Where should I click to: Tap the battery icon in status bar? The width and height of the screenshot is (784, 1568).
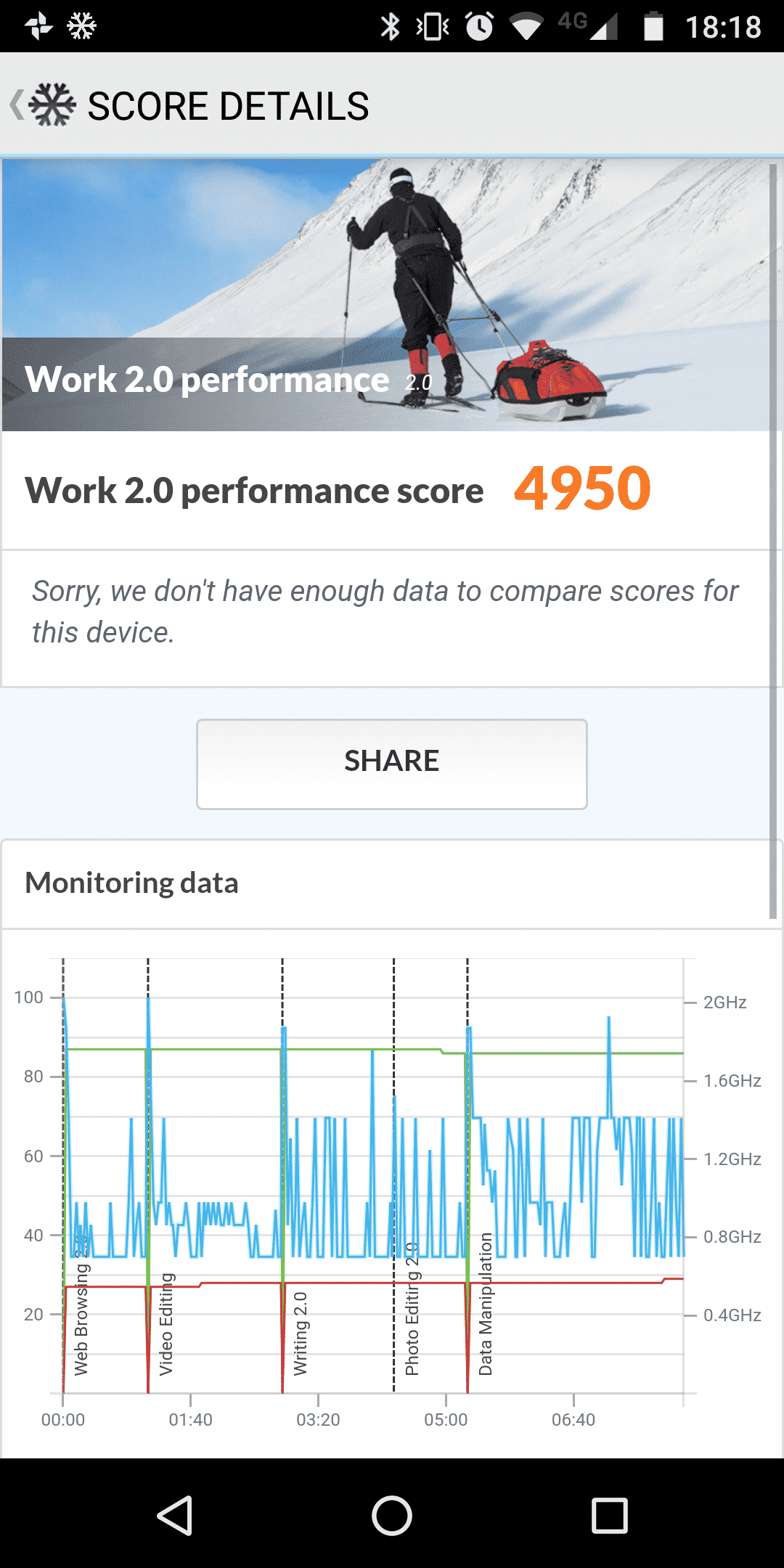(x=653, y=27)
